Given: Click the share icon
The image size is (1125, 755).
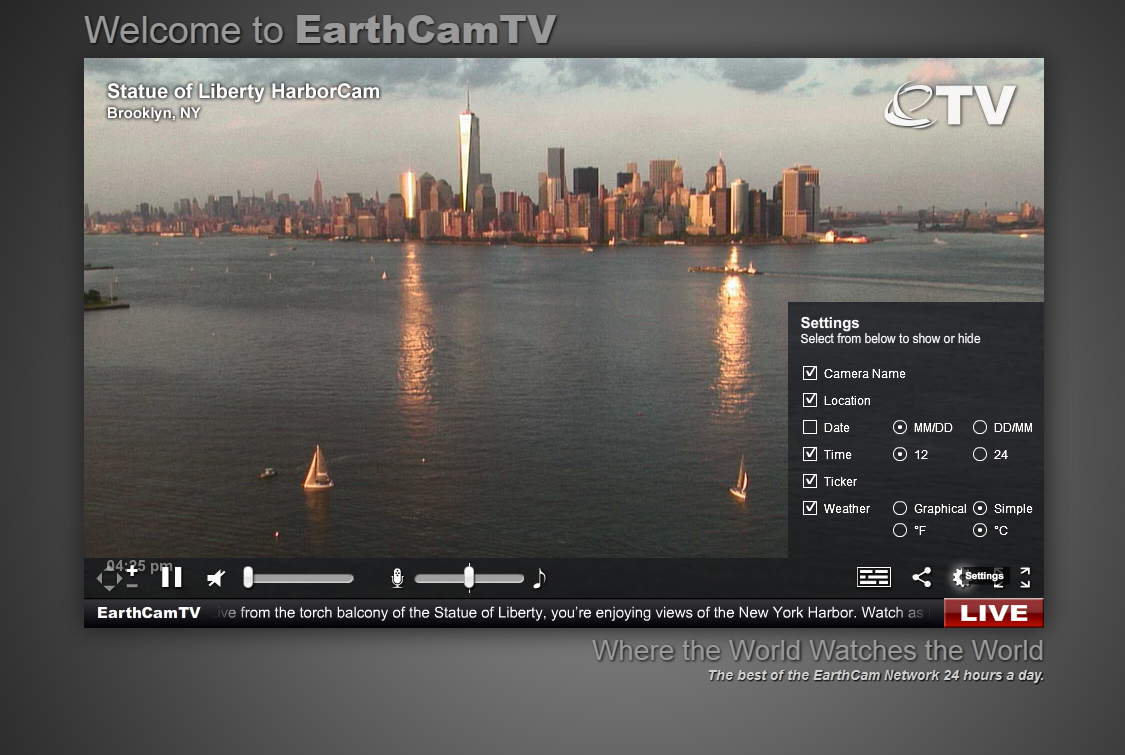Looking at the screenshot, I should coord(921,577).
